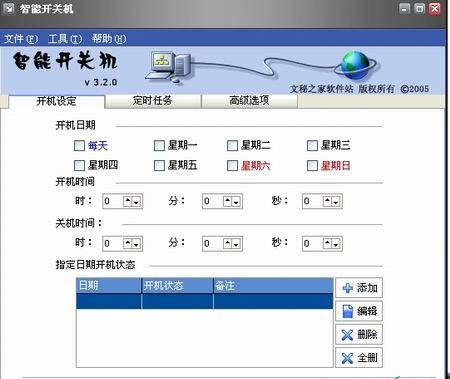This screenshot has height=379, width=450.
Task: Click the 关机时间 minute input field
Action: point(213,243)
